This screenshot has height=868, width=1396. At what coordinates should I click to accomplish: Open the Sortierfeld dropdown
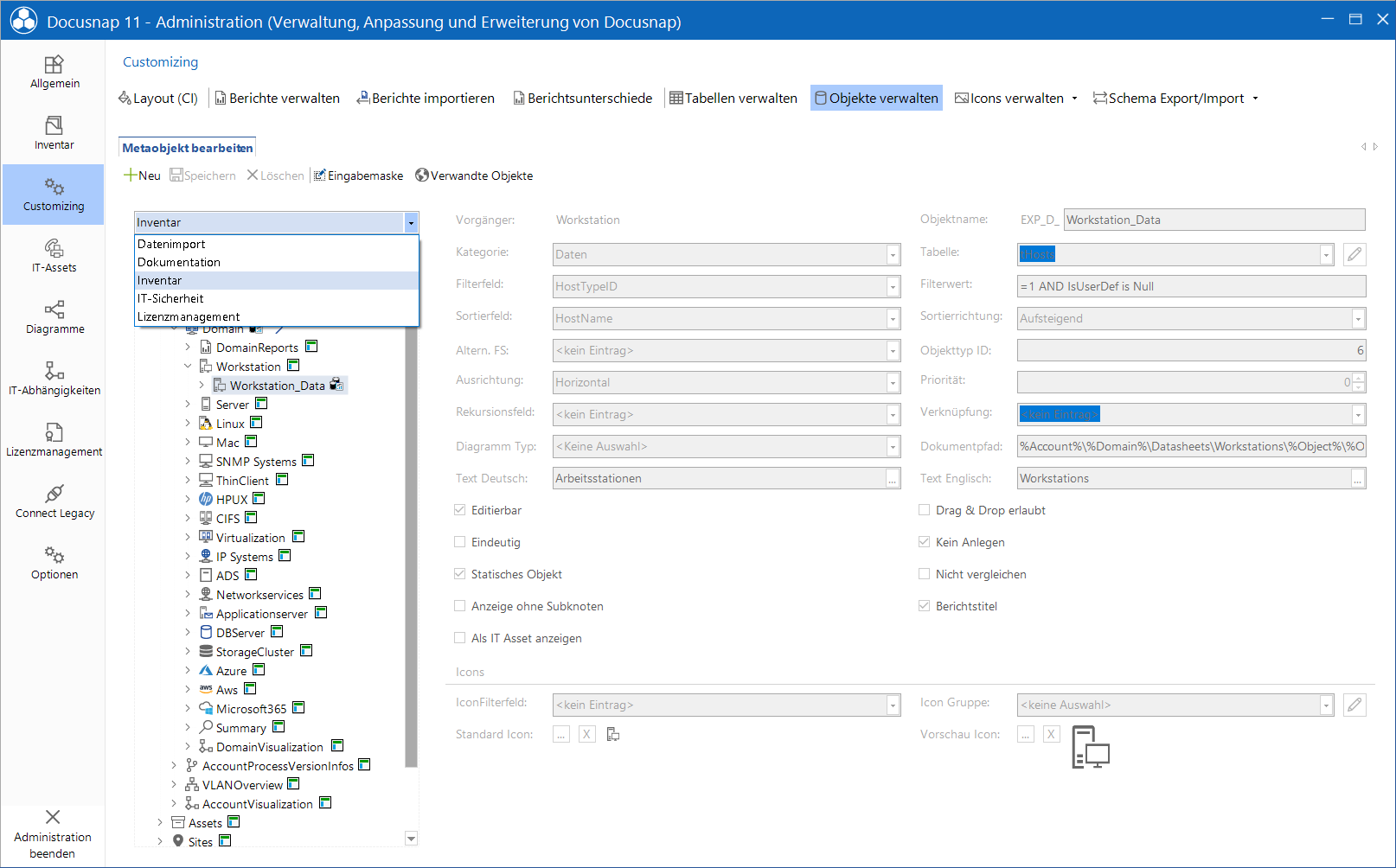tap(893, 318)
